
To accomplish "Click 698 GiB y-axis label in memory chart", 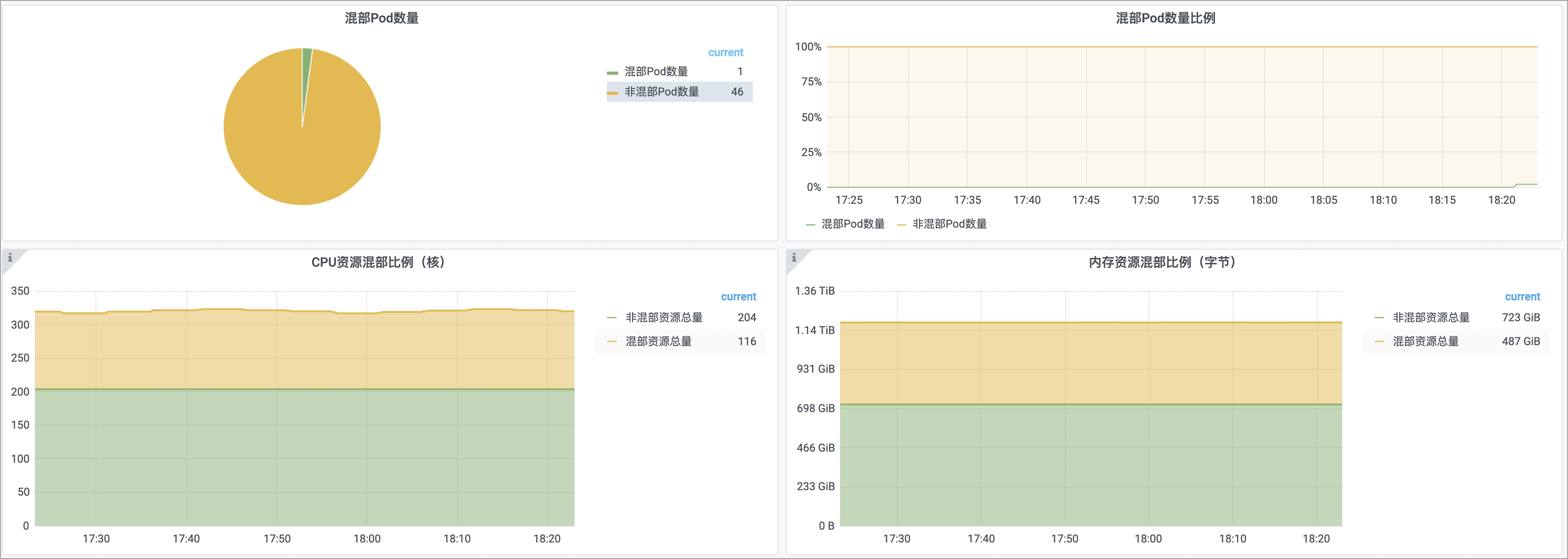I will (x=816, y=408).
